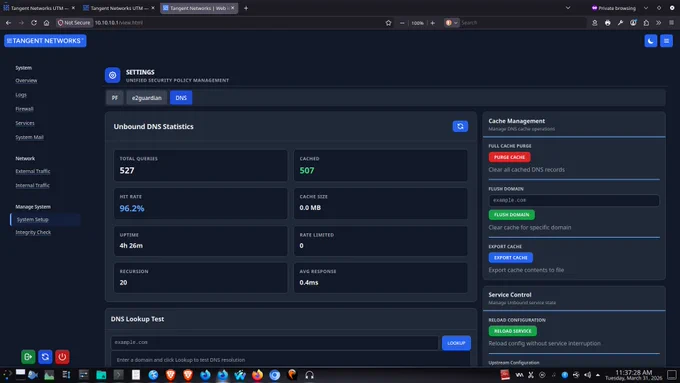Select System Setup in sidebar

click(x=45, y=219)
